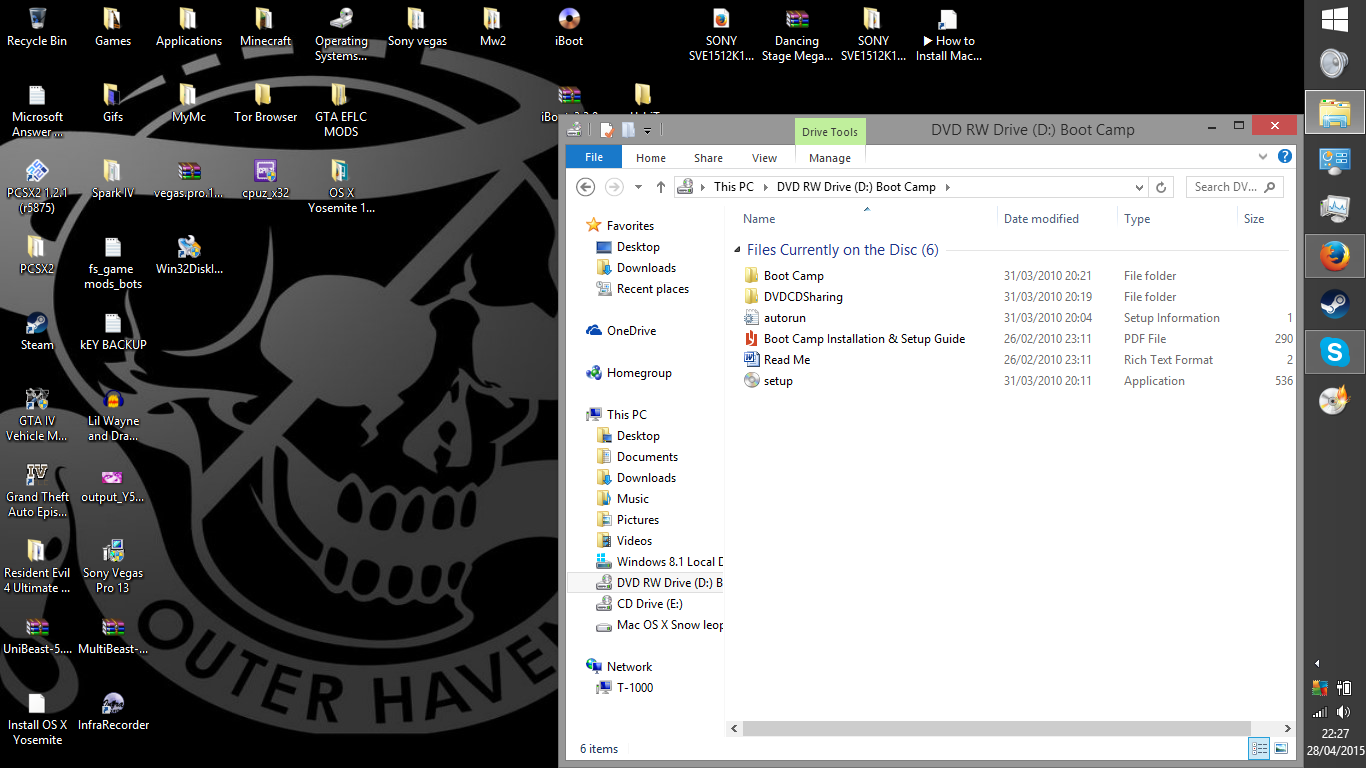Image resolution: width=1366 pixels, height=768 pixels.
Task: Select the Recycle Bin desktop icon
Action: pyautogui.click(x=37, y=27)
